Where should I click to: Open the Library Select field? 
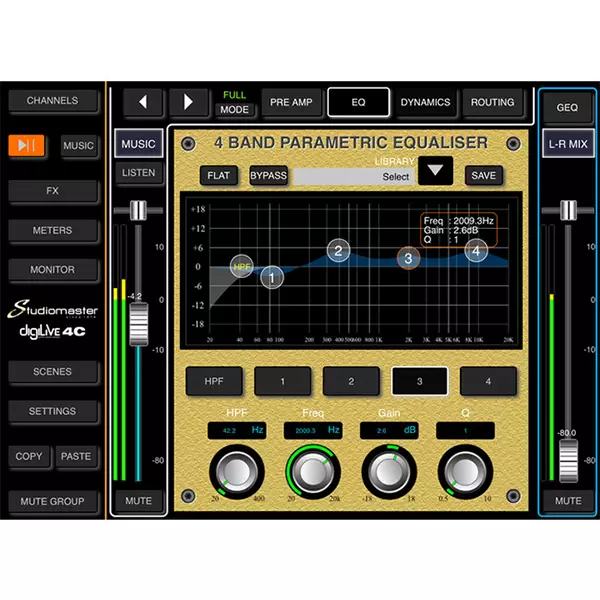point(355,176)
